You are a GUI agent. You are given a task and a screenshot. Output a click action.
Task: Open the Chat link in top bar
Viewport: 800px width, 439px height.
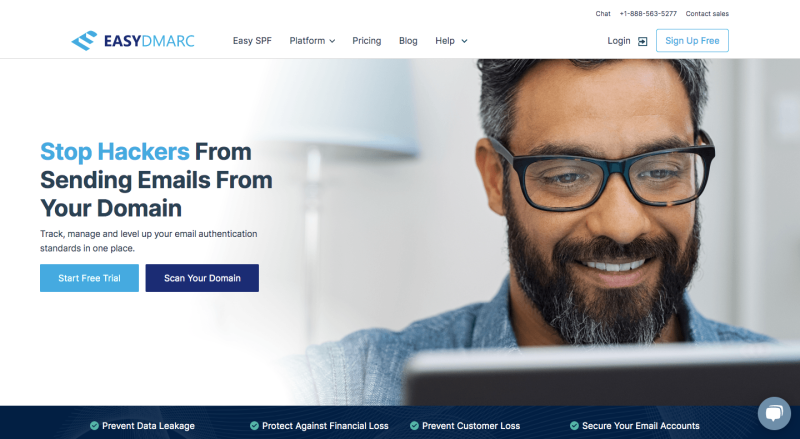click(603, 14)
